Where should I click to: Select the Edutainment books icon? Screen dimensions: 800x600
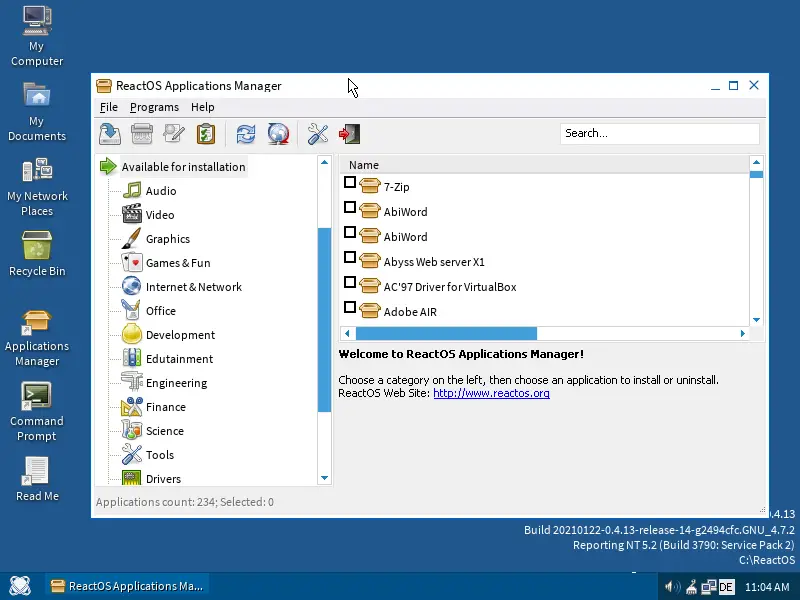pos(132,358)
